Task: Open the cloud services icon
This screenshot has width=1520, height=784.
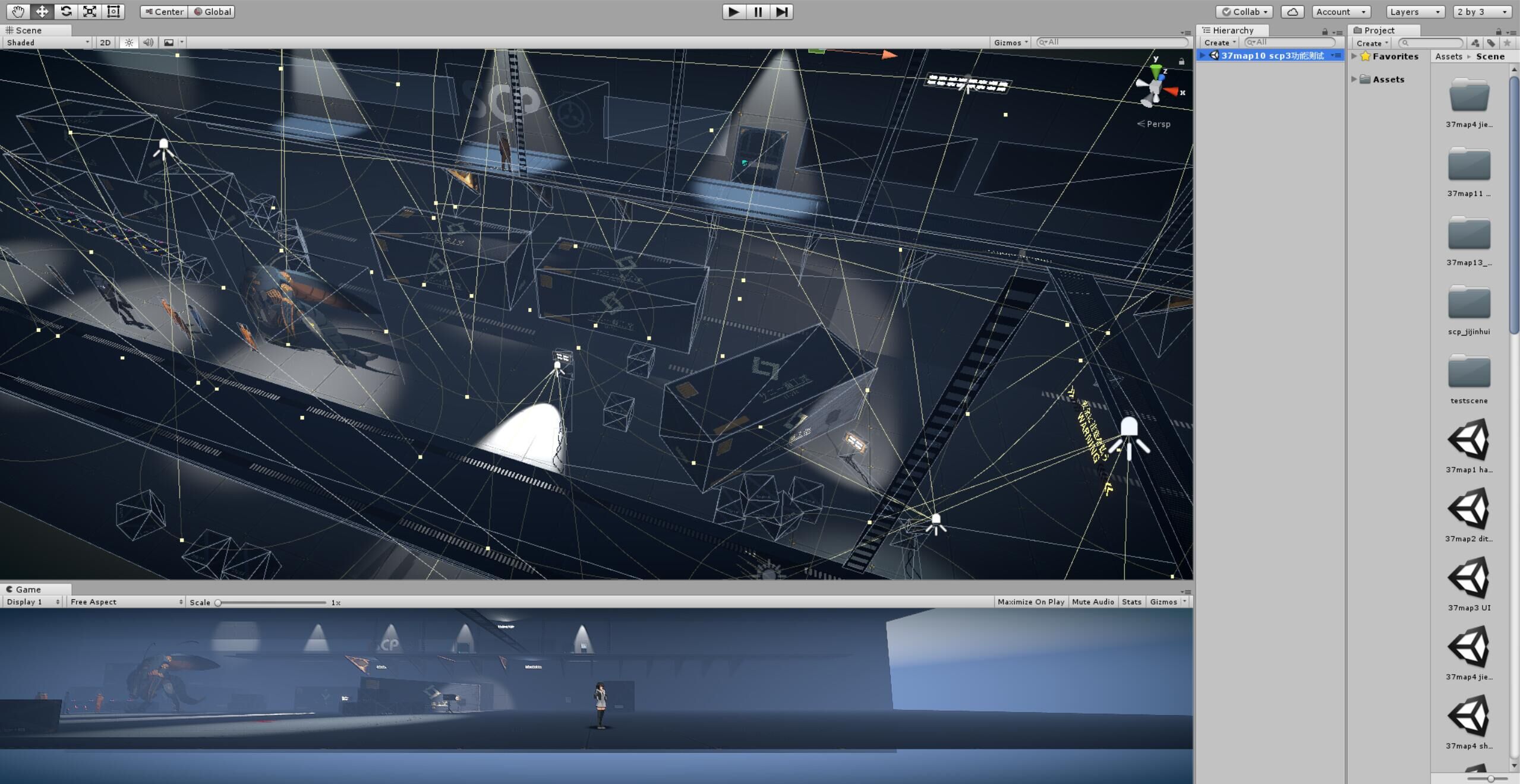Action: coord(1292,12)
